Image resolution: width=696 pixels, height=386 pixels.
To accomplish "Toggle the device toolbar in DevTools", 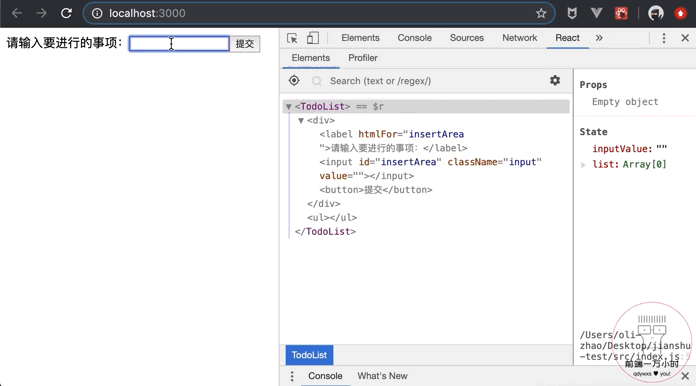I will tap(313, 38).
